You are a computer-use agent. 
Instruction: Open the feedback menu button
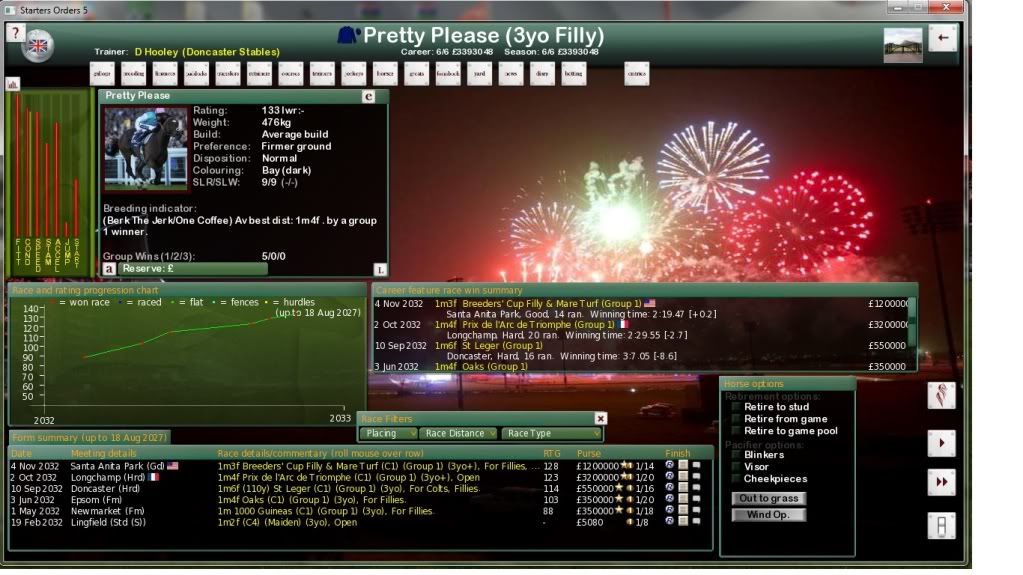(448, 74)
